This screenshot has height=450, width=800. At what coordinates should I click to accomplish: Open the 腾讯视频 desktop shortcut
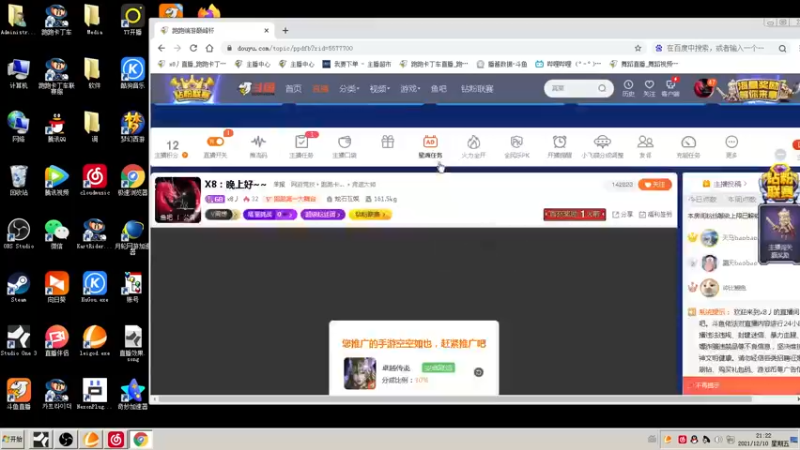click(x=56, y=180)
